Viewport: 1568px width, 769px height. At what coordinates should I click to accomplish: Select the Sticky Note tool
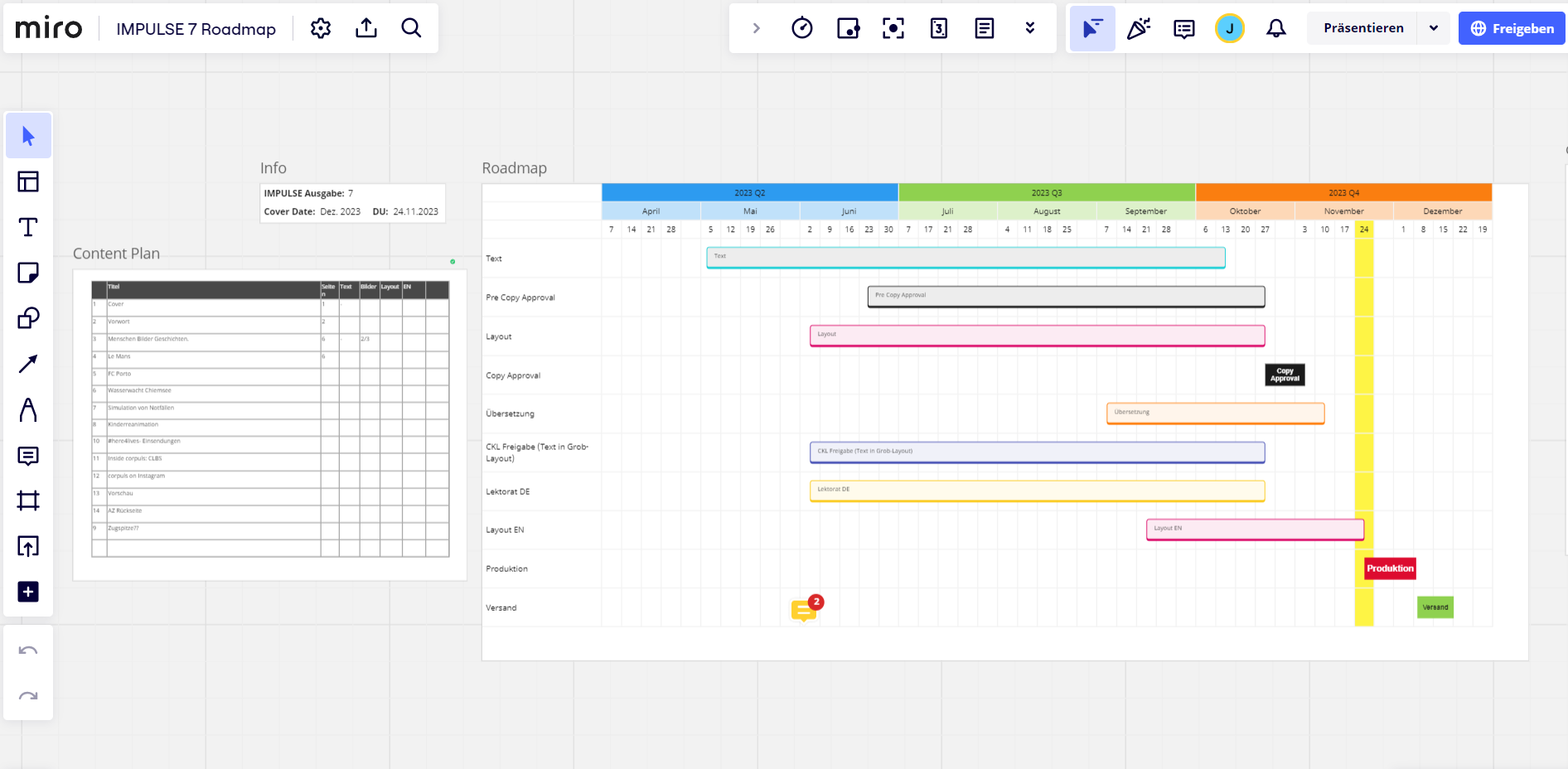tap(28, 273)
